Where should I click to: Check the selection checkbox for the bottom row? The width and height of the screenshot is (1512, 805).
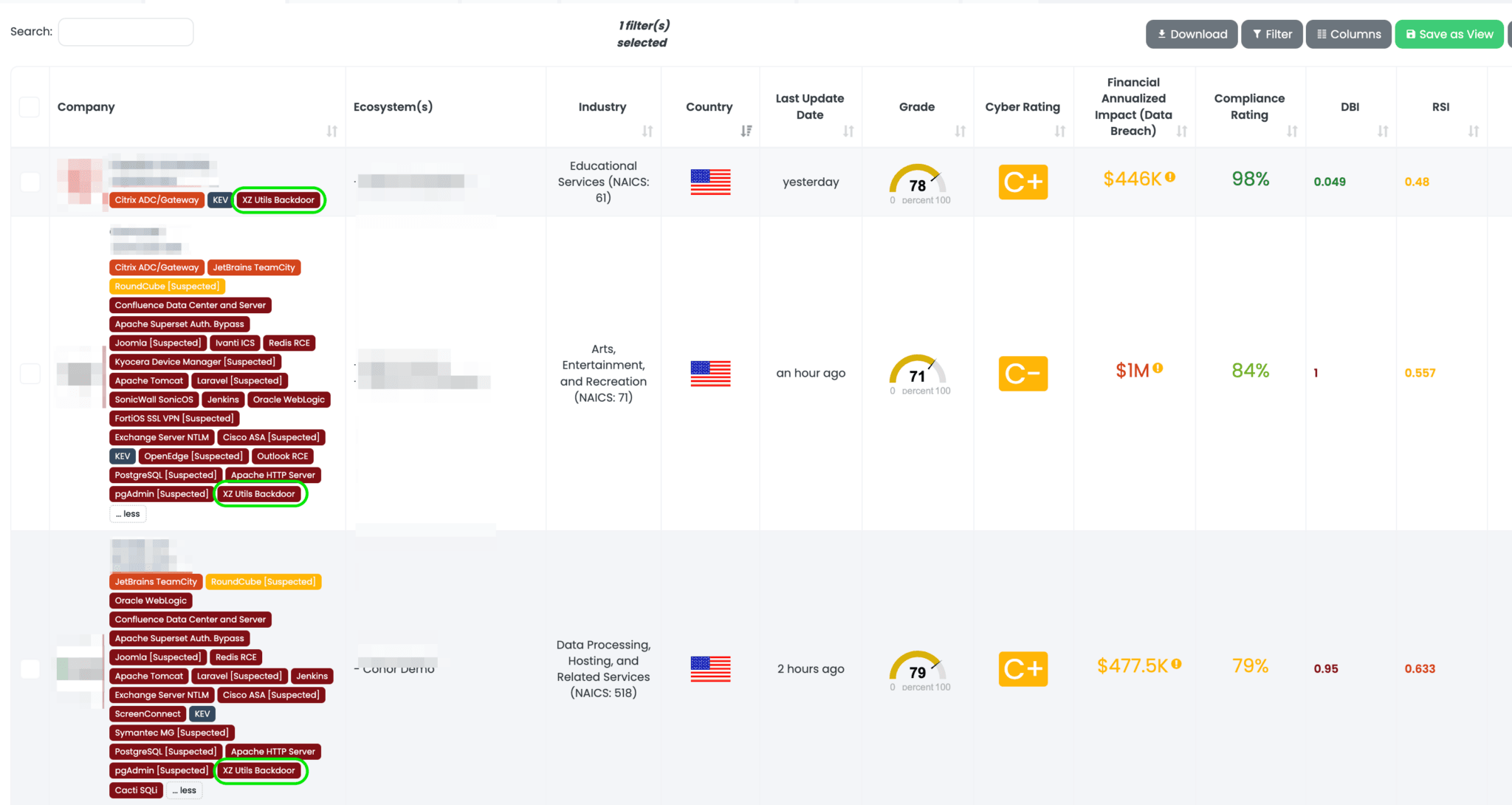pyautogui.click(x=30, y=669)
